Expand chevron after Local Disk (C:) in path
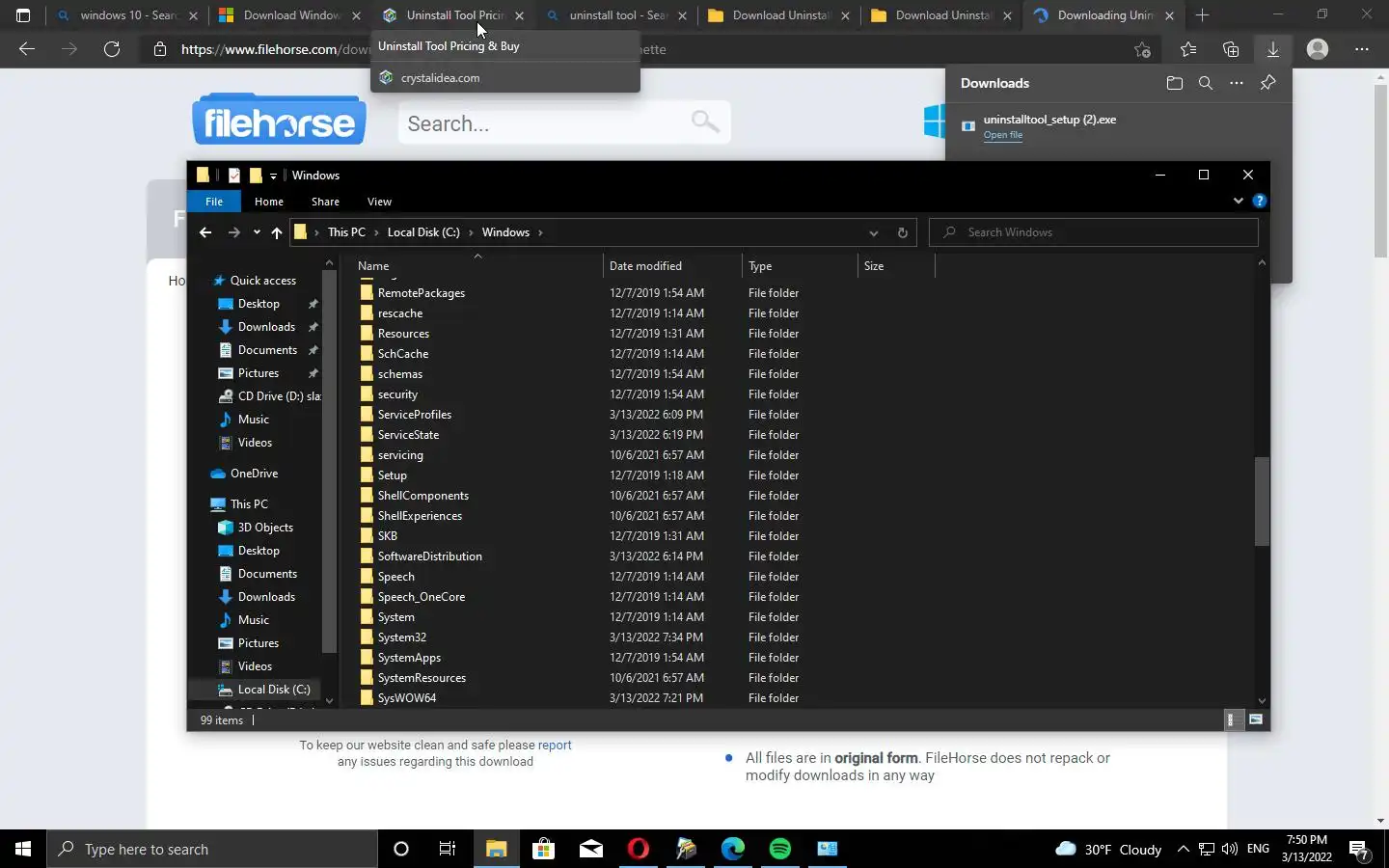Viewport: 1389px width, 868px height. [x=471, y=232]
